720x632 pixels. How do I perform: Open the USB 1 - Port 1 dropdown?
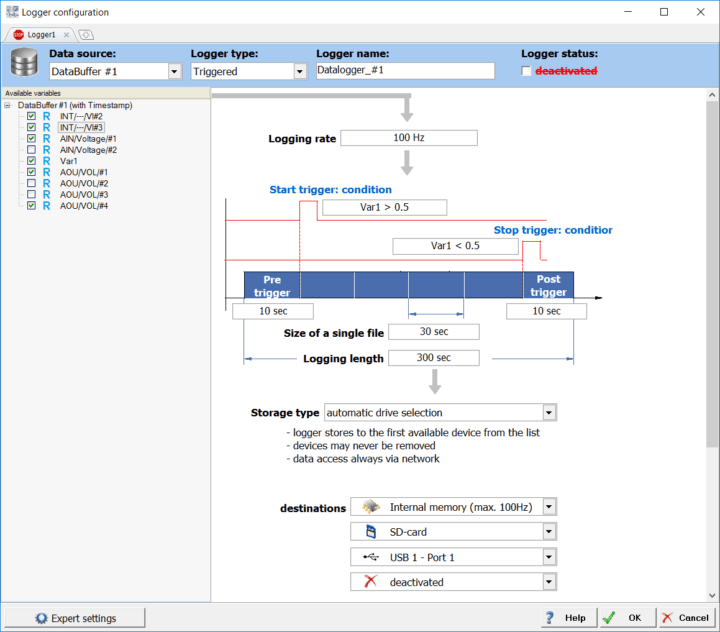pyautogui.click(x=549, y=557)
